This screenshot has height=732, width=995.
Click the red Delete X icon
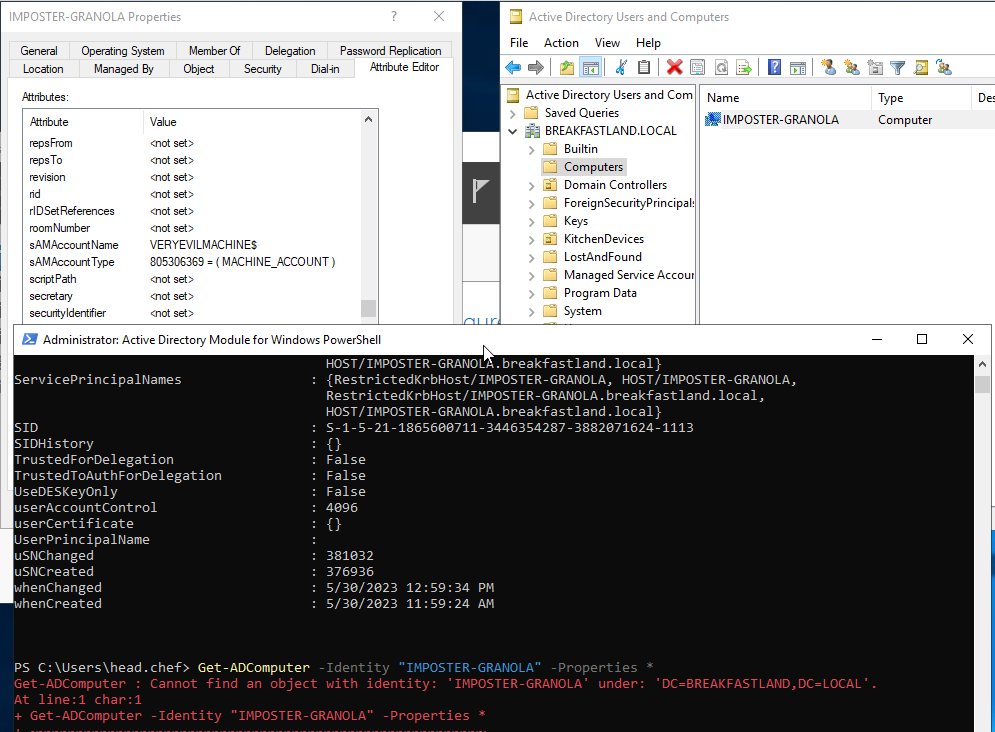click(674, 67)
